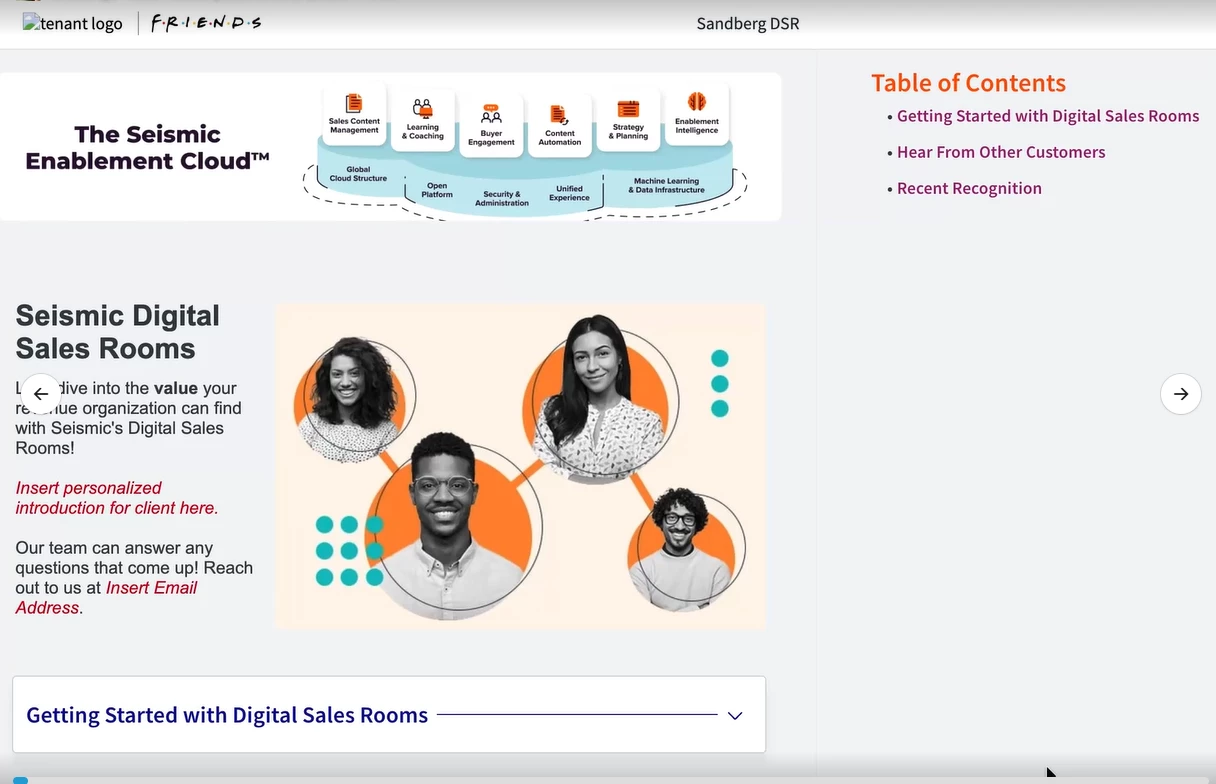The height and width of the screenshot is (784, 1216).
Task: Advance carousel with right arrow button
Action: [1181, 394]
